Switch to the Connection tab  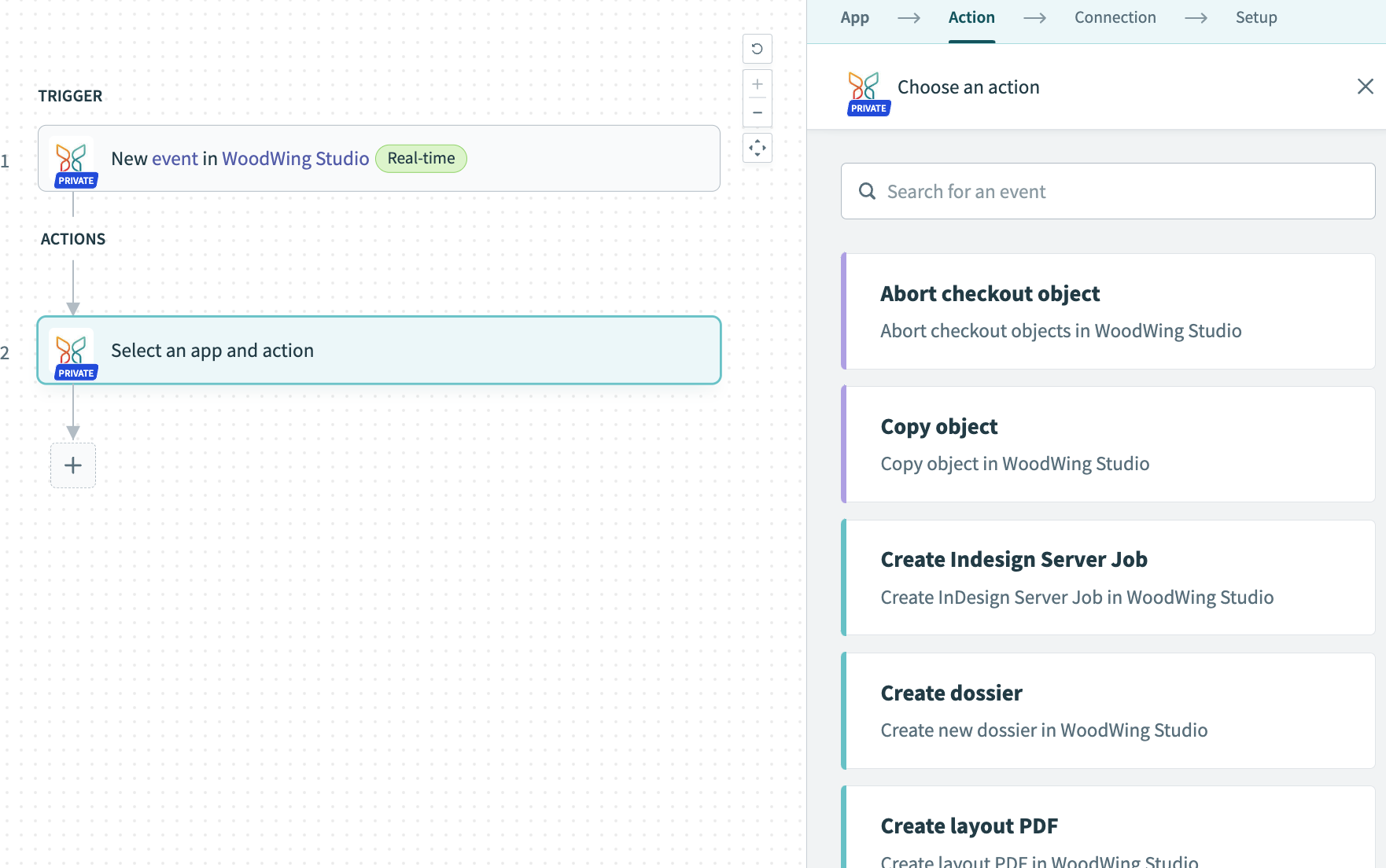coord(1115,17)
